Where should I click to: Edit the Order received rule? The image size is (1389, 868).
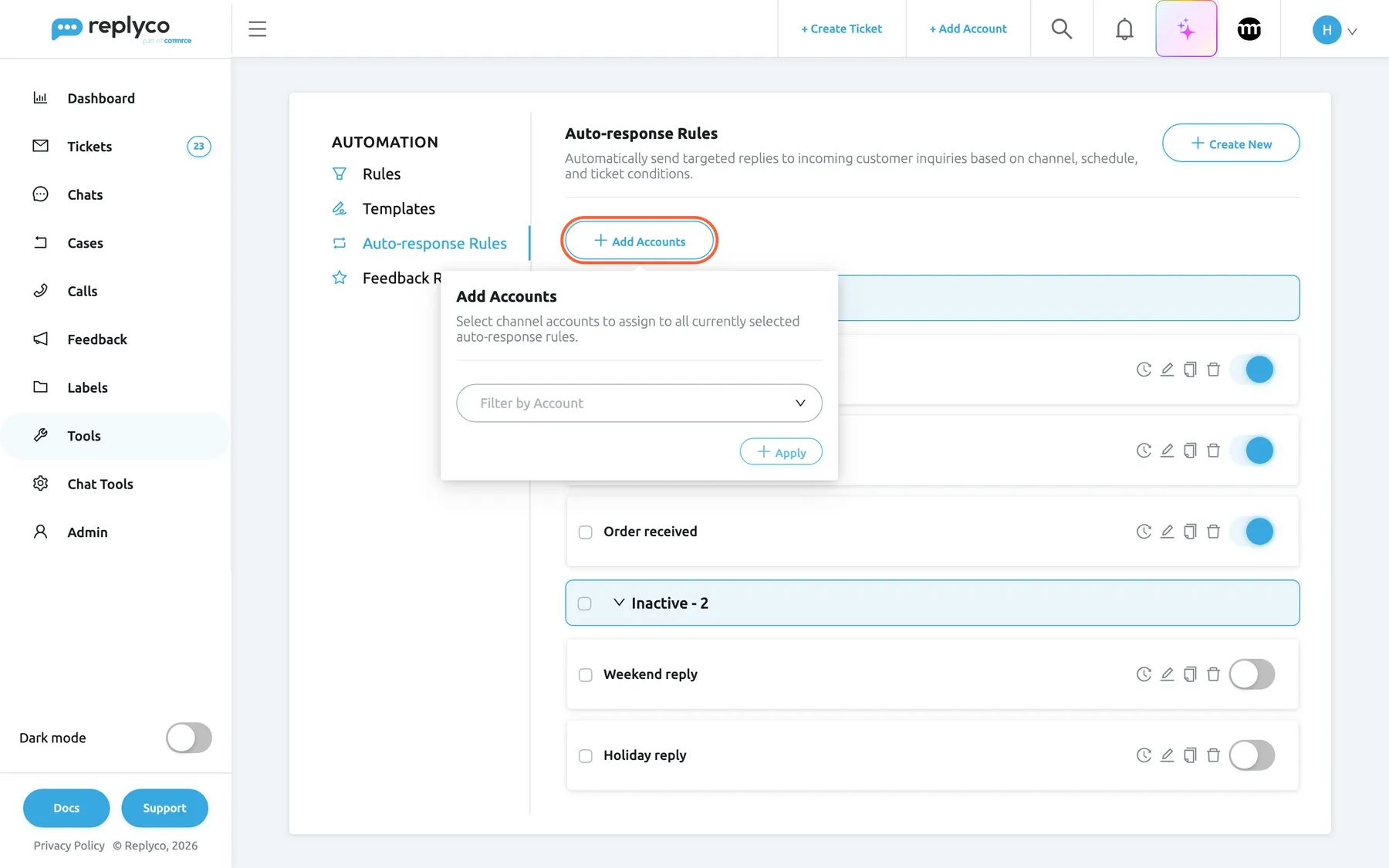[x=1167, y=532]
